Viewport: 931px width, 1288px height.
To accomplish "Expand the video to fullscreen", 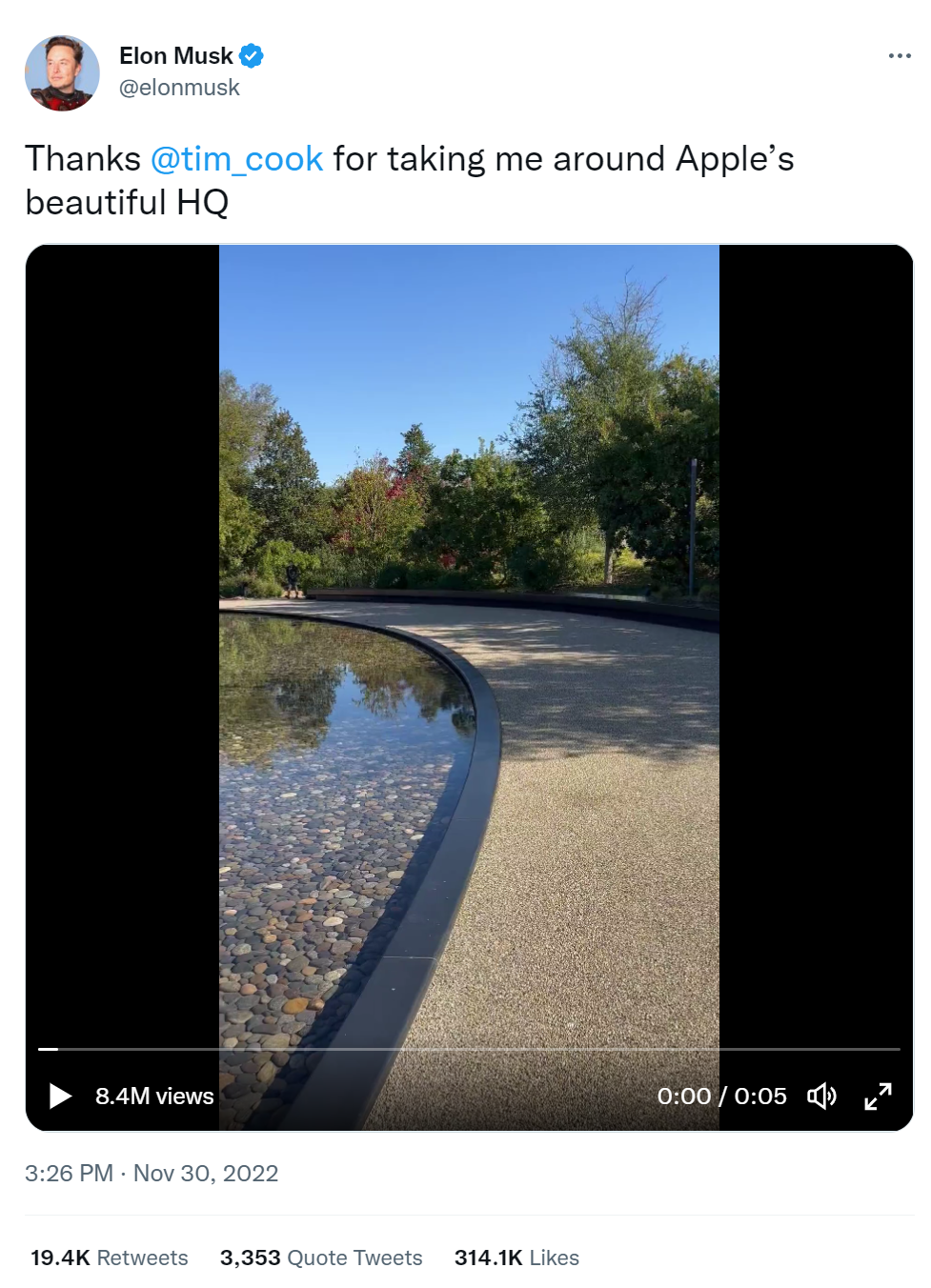I will (x=878, y=1096).
